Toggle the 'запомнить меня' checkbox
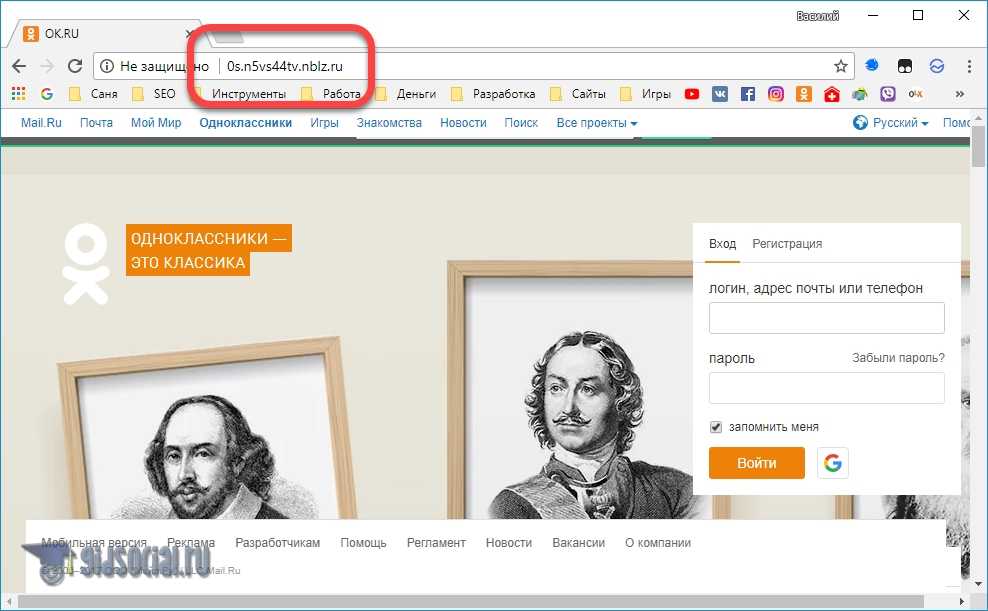This screenshot has height=611, width=988. tap(716, 427)
